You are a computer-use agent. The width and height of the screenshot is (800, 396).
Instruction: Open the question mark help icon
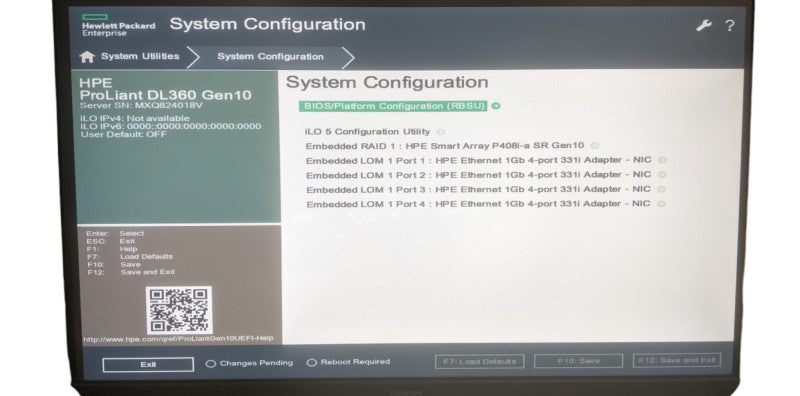(x=730, y=26)
